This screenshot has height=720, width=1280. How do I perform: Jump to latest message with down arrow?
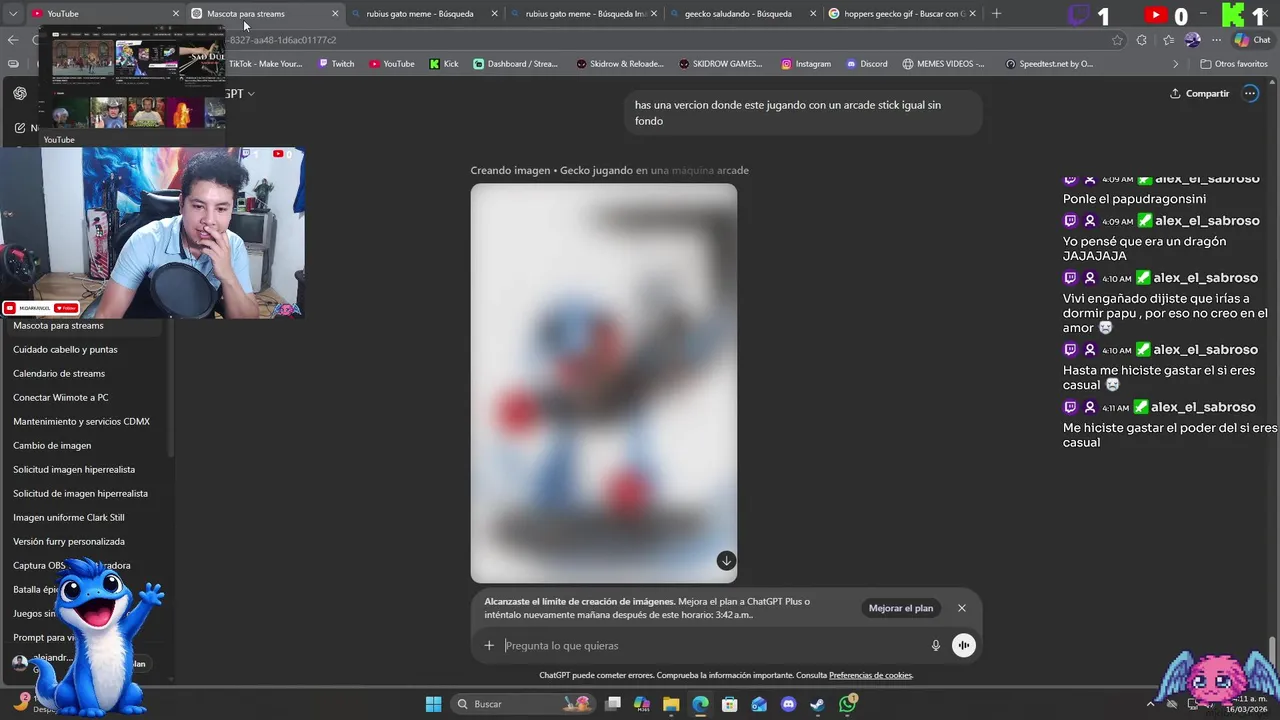pos(726,561)
